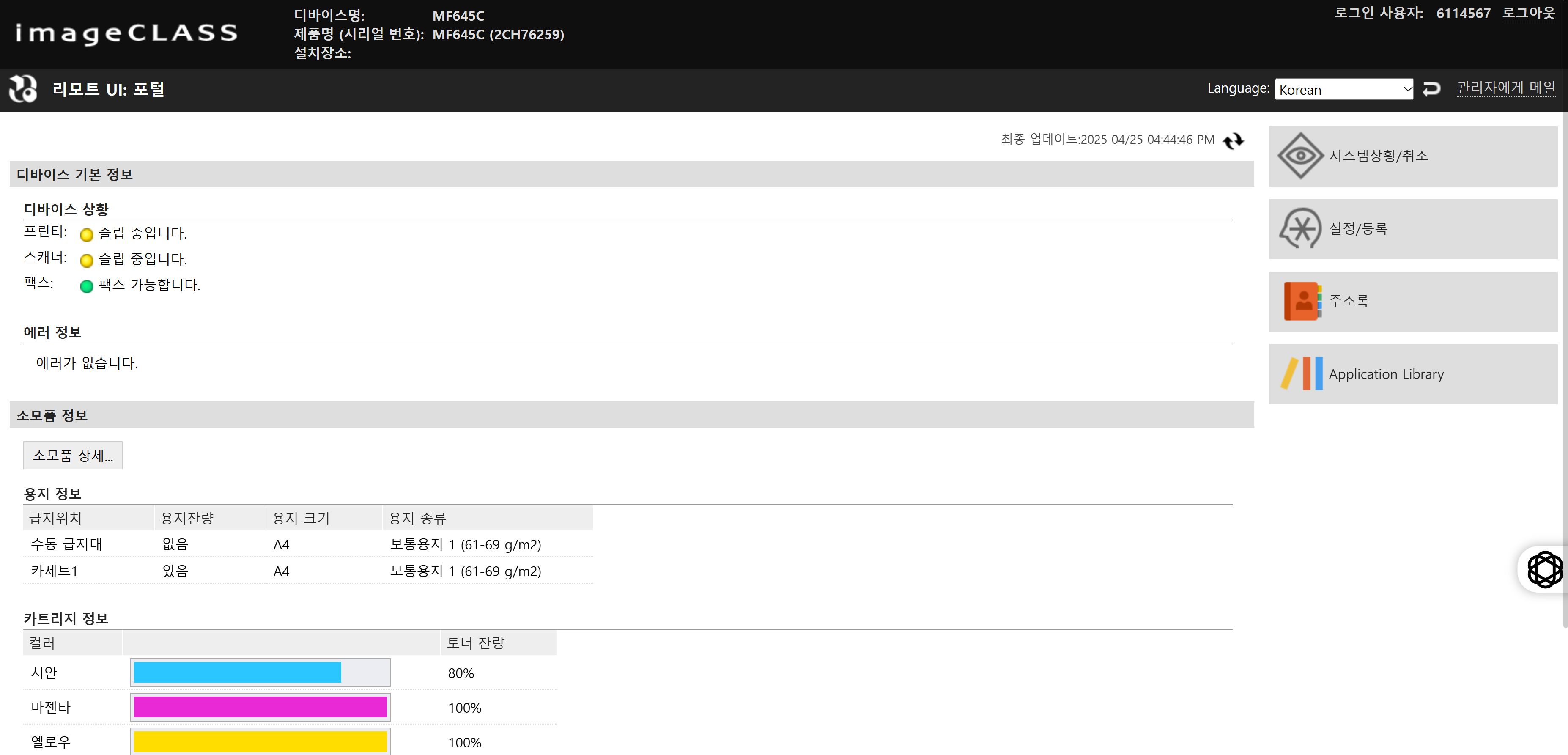Click the 관리자에게 메일 link
Screen dimensions: 1568x755
point(1505,88)
